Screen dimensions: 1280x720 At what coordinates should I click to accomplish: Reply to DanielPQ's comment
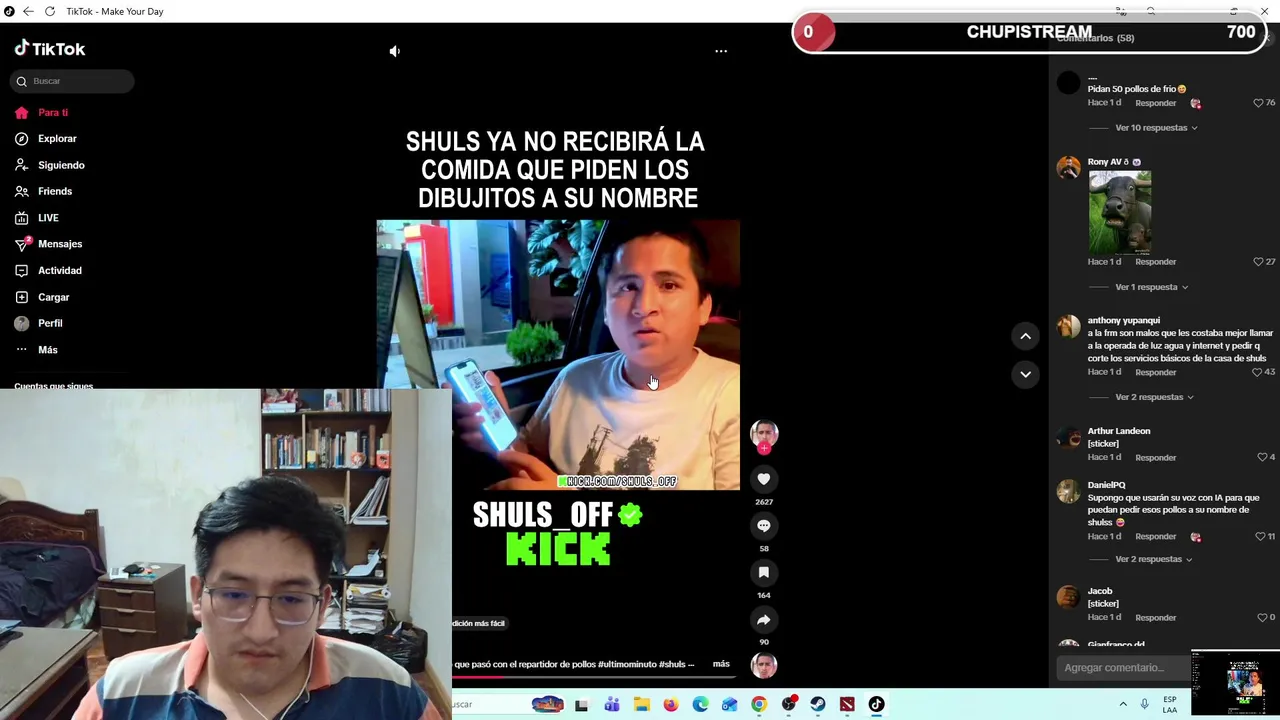click(x=1155, y=537)
